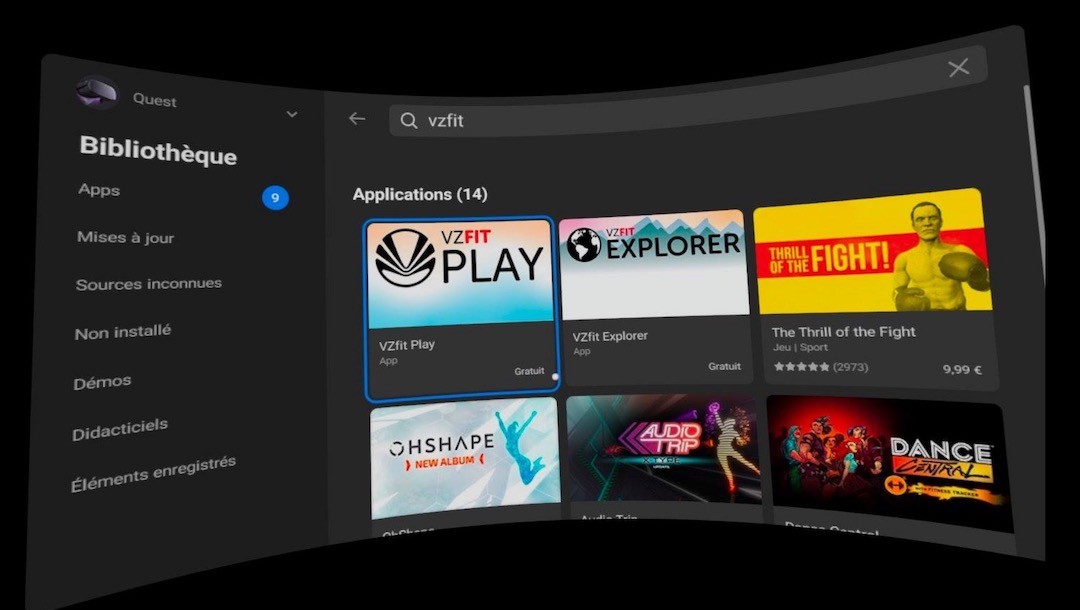This screenshot has height=610, width=1080.
Task: Click The Thrill of the Fight title
Action: click(844, 332)
